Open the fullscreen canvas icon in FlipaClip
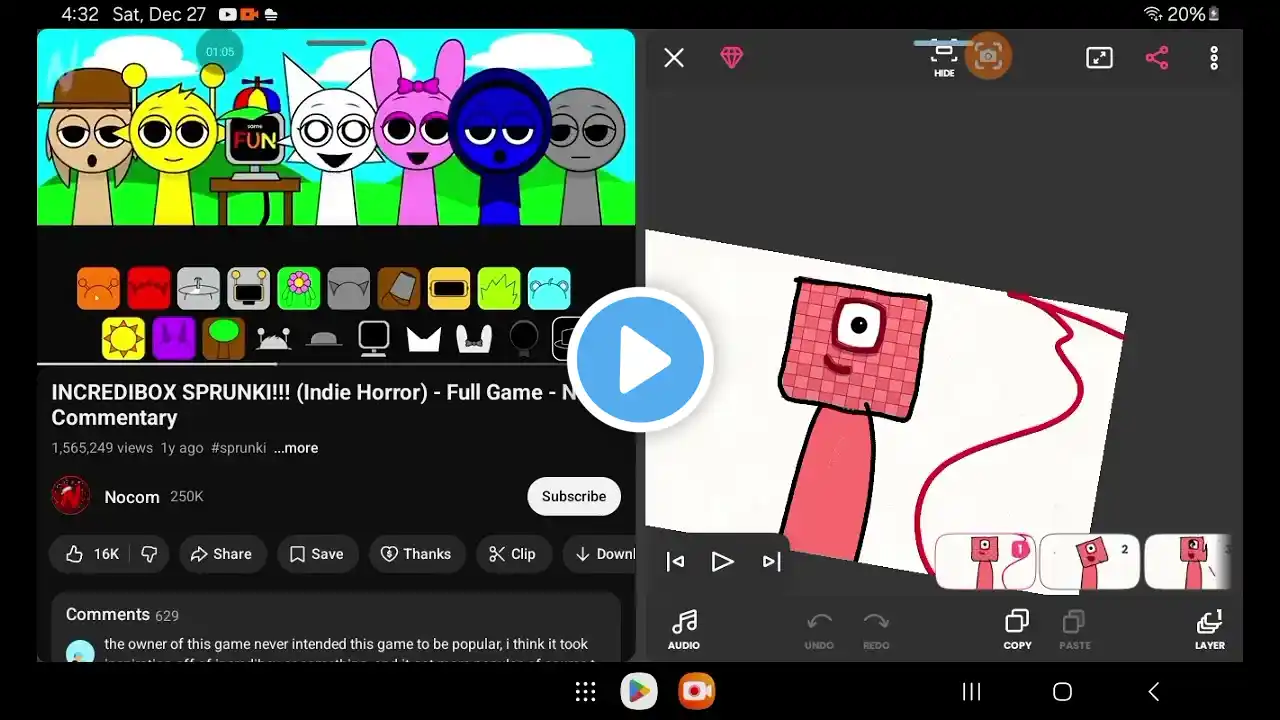The width and height of the screenshot is (1280, 720). tap(1099, 58)
